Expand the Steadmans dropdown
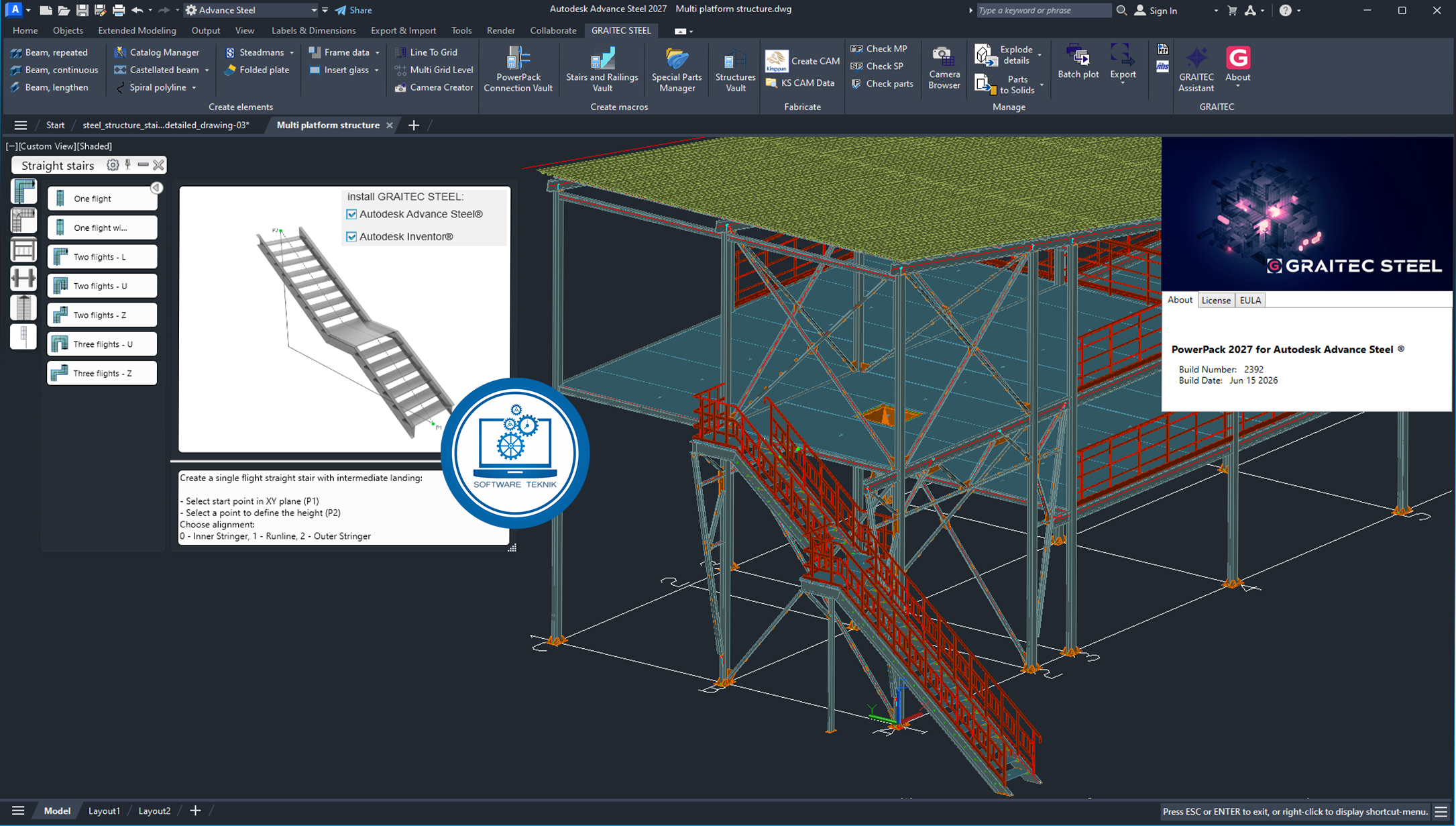Image resolution: width=1456 pixels, height=826 pixels. pos(292,52)
